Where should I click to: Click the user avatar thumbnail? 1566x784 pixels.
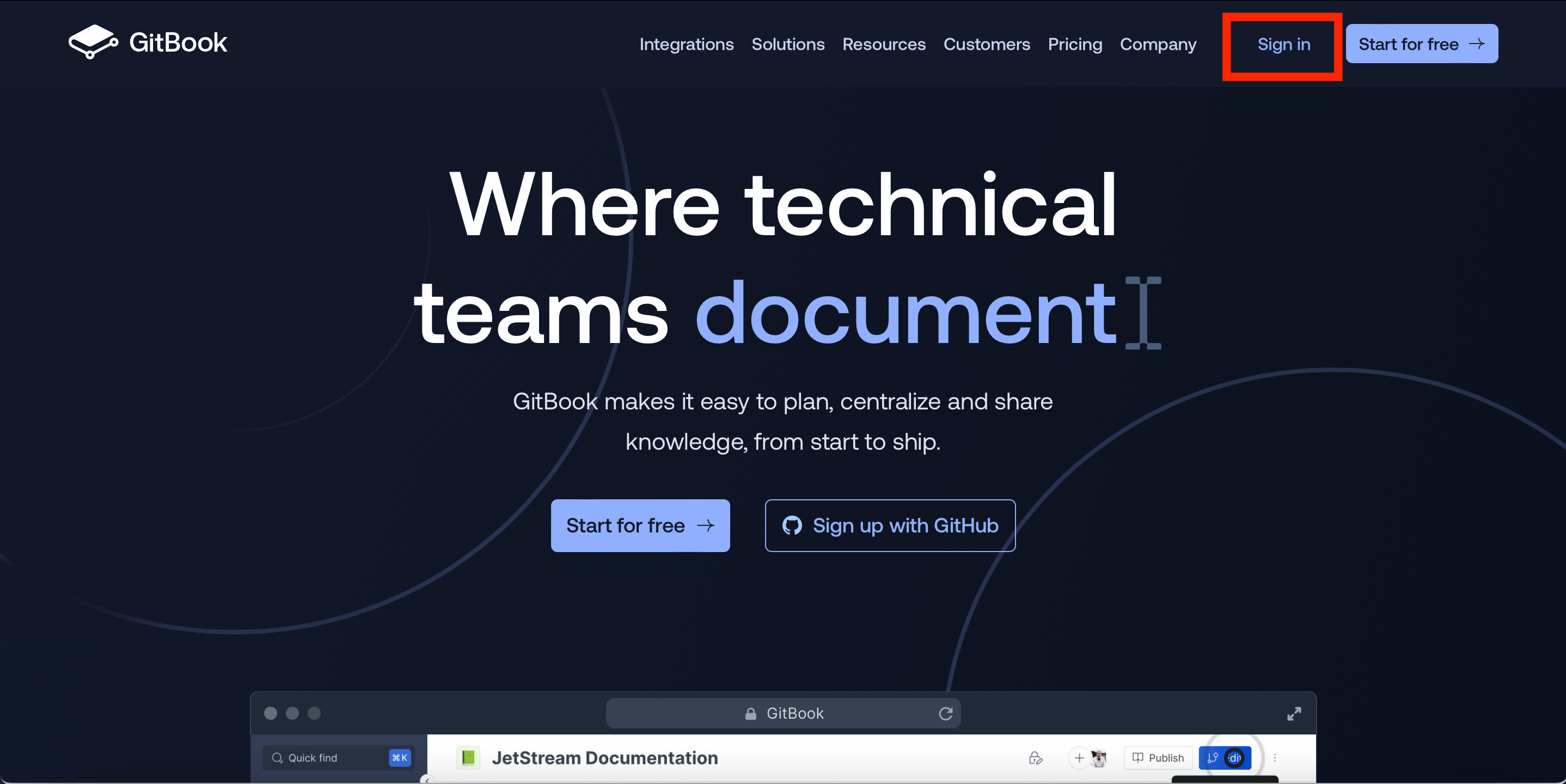pyautogui.click(x=1098, y=758)
